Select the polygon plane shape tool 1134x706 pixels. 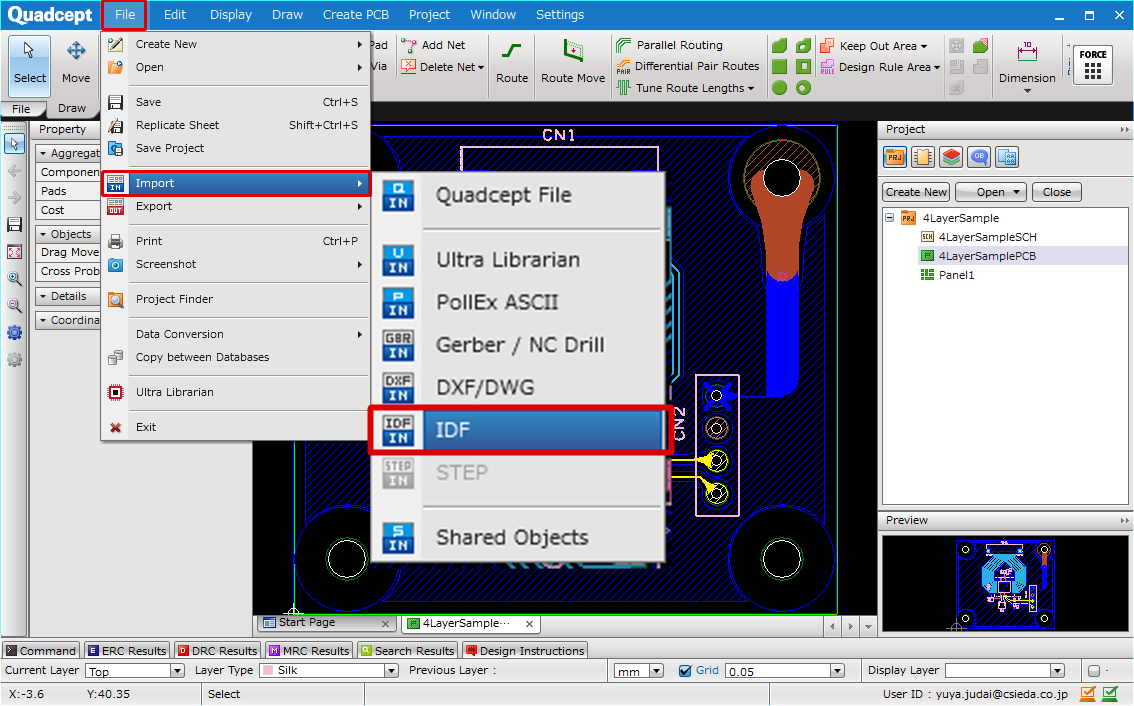[x=780, y=46]
